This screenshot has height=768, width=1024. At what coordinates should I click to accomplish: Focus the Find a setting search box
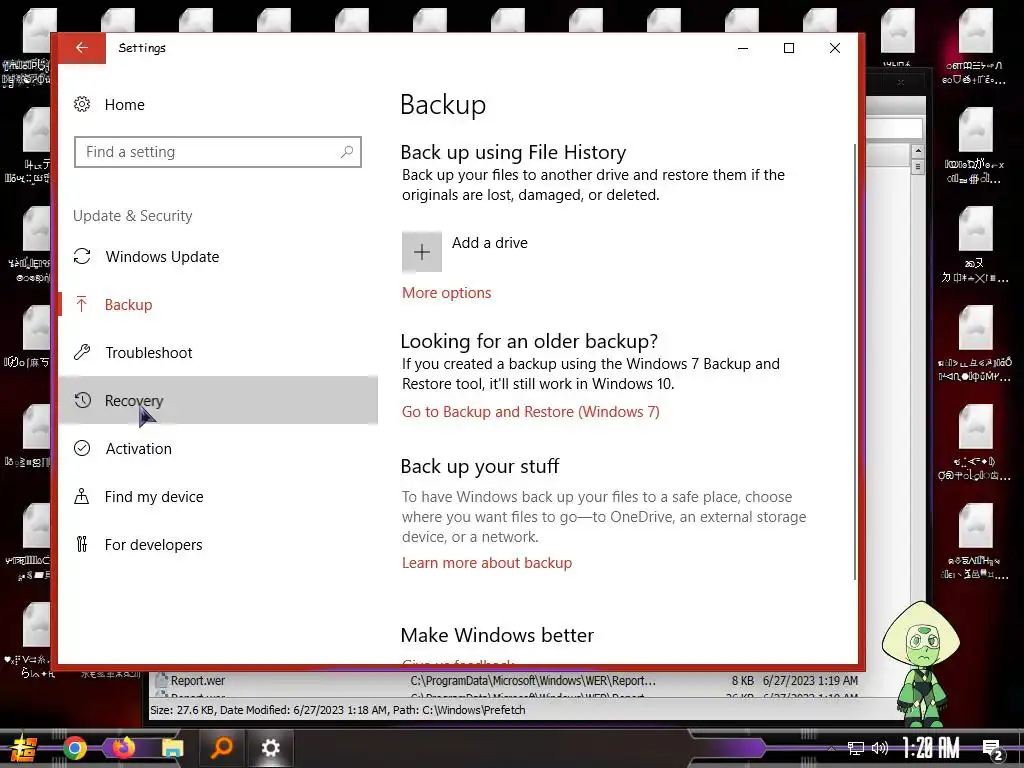pyautogui.click(x=217, y=152)
